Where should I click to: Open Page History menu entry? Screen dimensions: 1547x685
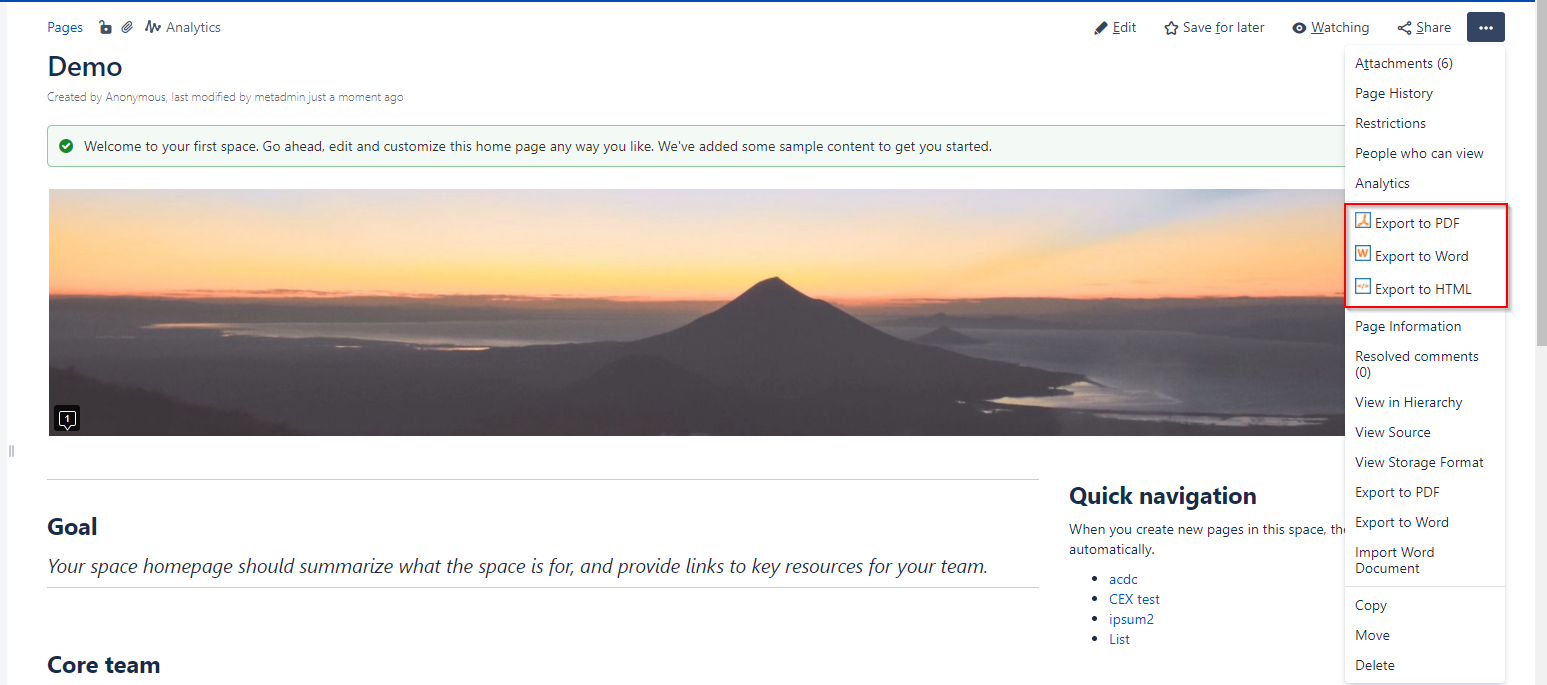pos(1425,93)
